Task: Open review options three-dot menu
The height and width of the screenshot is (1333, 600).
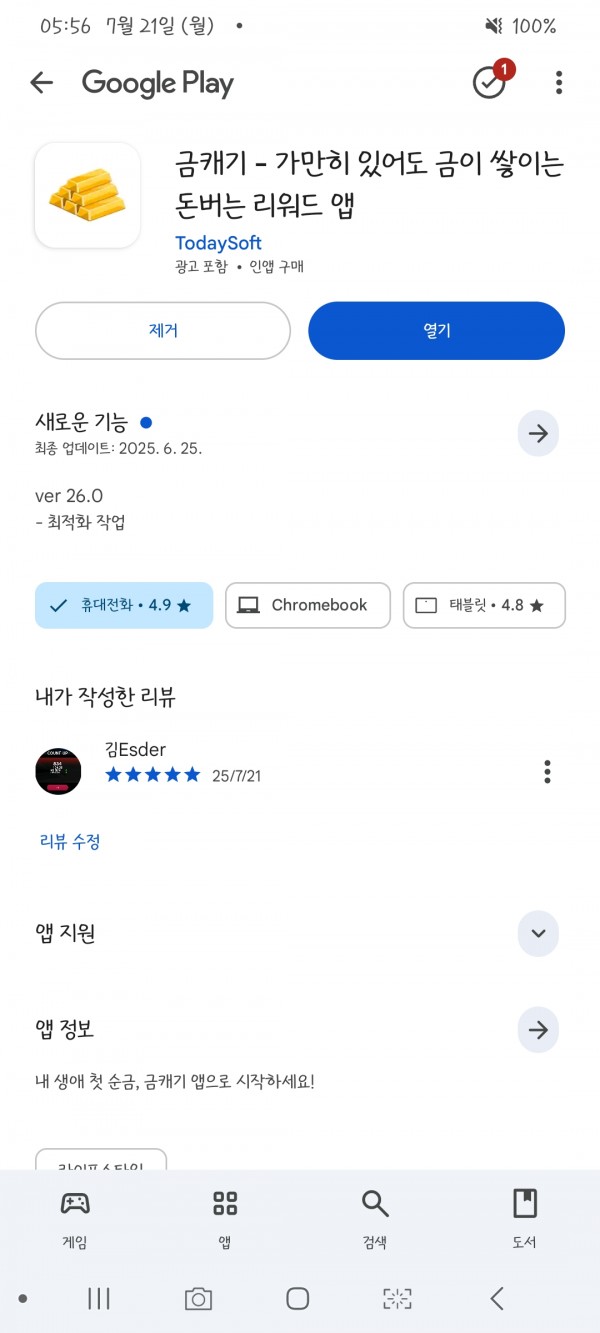Action: (547, 771)
